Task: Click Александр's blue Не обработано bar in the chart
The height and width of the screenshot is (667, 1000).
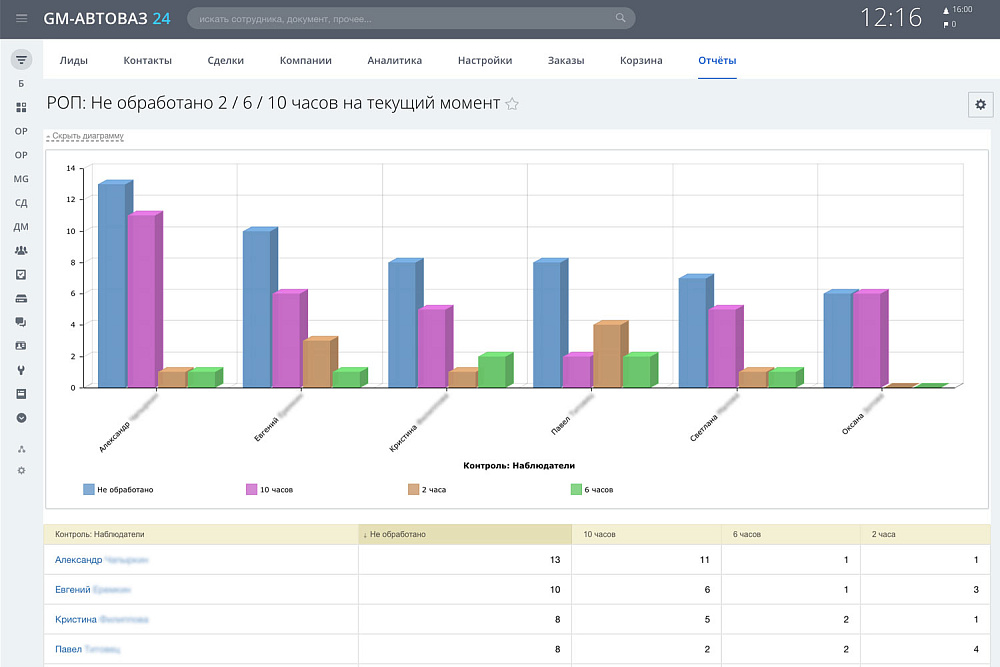Action: coord(112,285)
